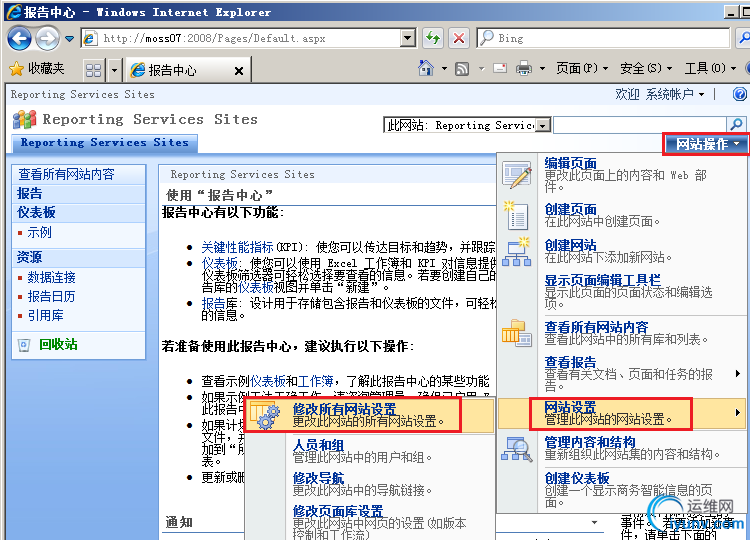Open the 页面(P) menu
Image resolution: width=750 pixels, height=540 pixels.
tap(582, 68)
